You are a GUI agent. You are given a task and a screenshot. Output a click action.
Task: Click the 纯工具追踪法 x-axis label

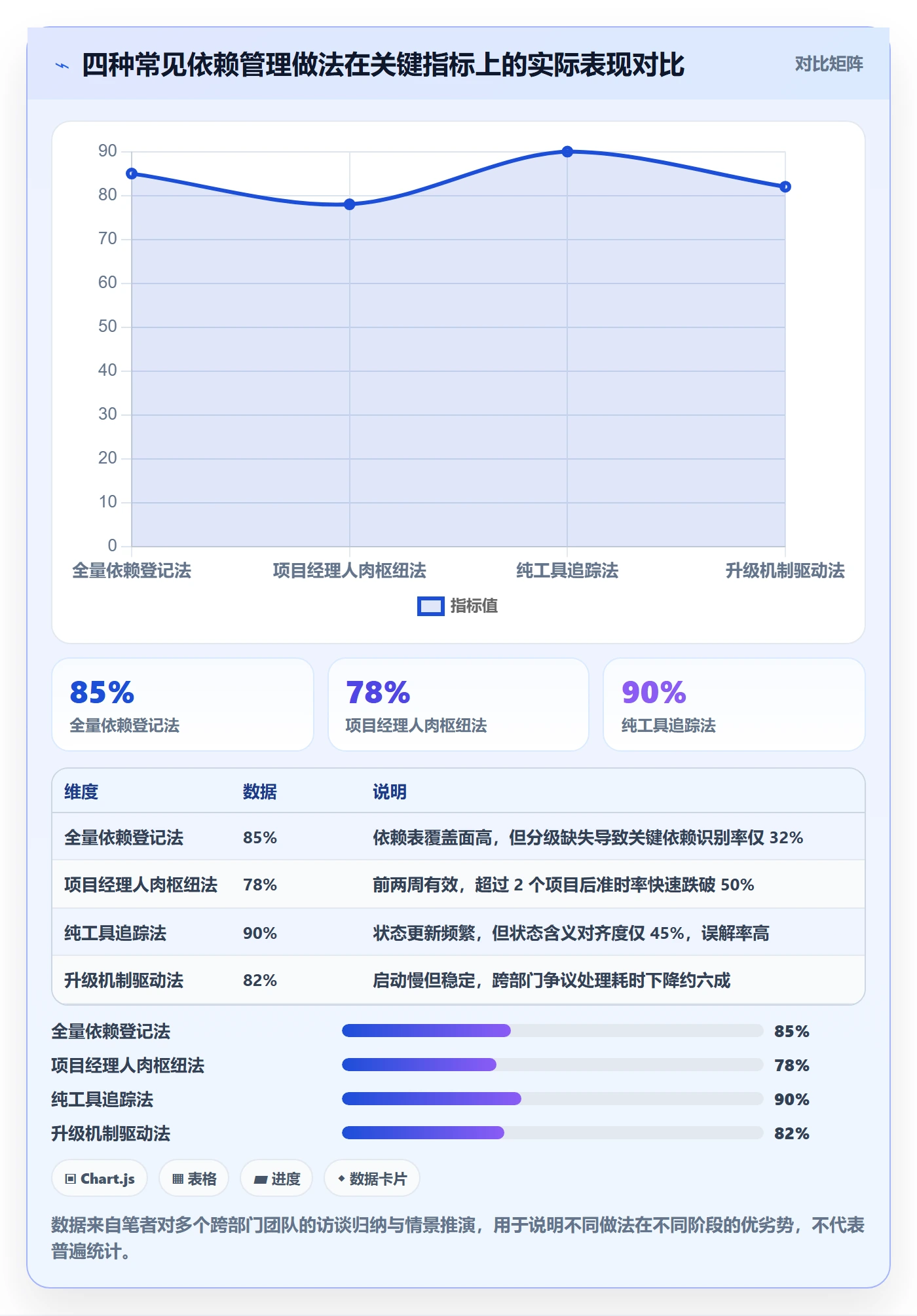pos(567,570)
